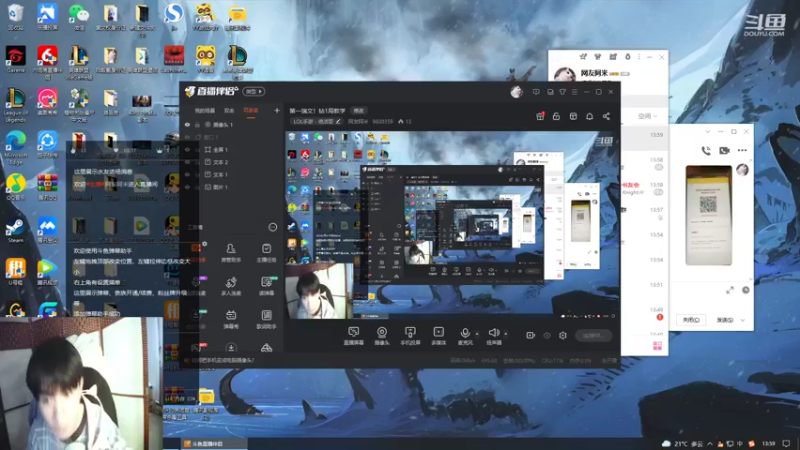Open the three-dot more menu in QQ chat
The image size is (800, 450).
742,151
